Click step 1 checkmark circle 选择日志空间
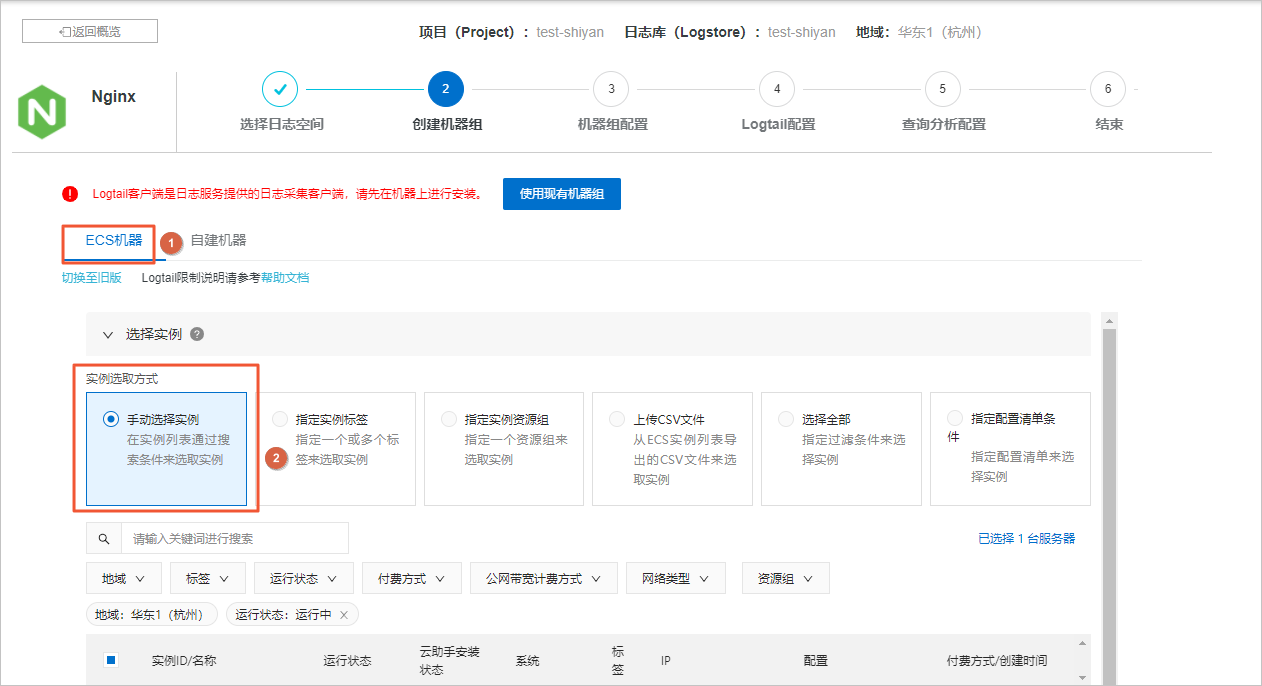 point(280,89)
